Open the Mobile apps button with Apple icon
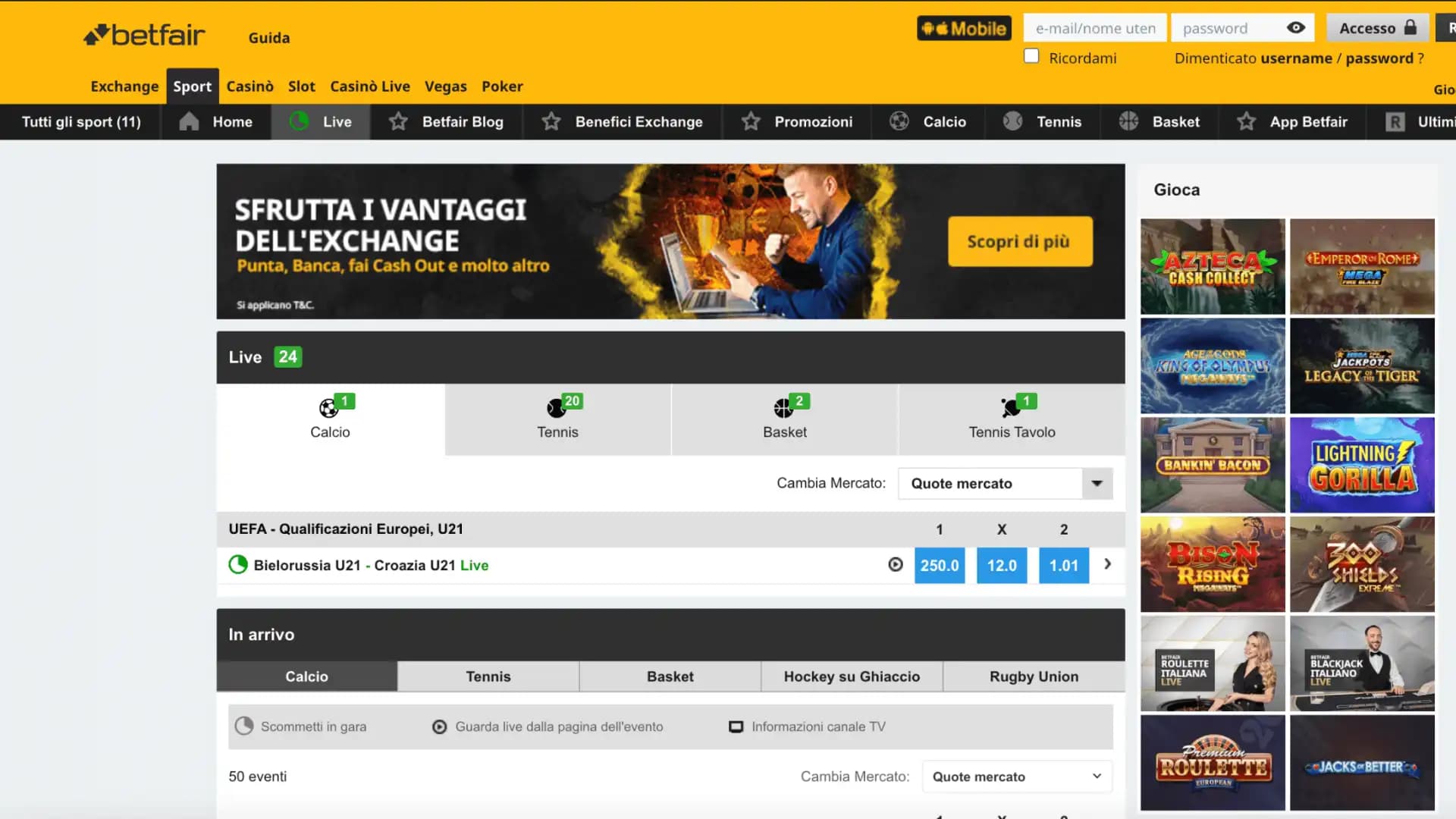The height and width of the screenshot is (819, 1456). point(964,27)
